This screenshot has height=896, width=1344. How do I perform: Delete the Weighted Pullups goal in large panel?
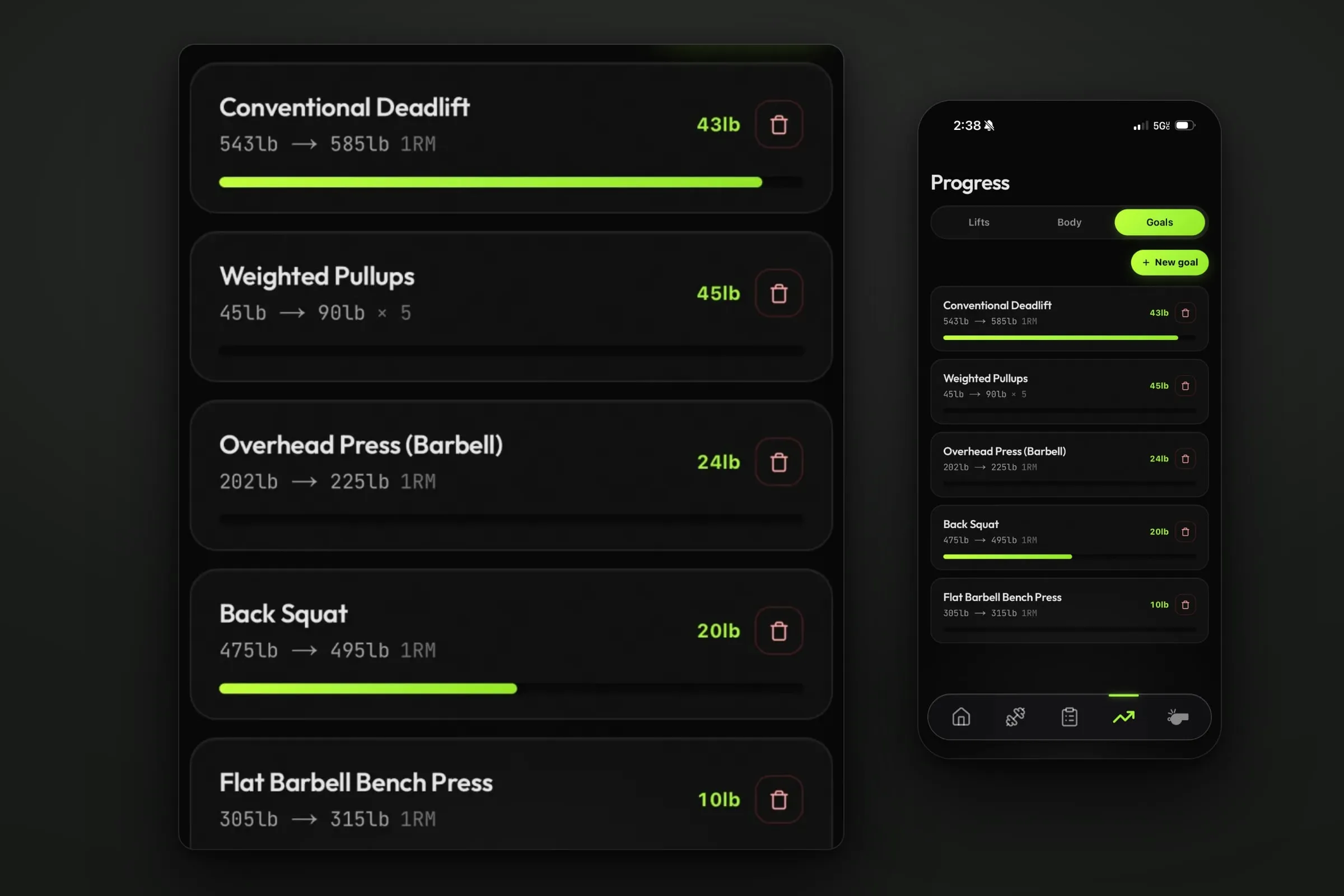[x=779, y=293]
